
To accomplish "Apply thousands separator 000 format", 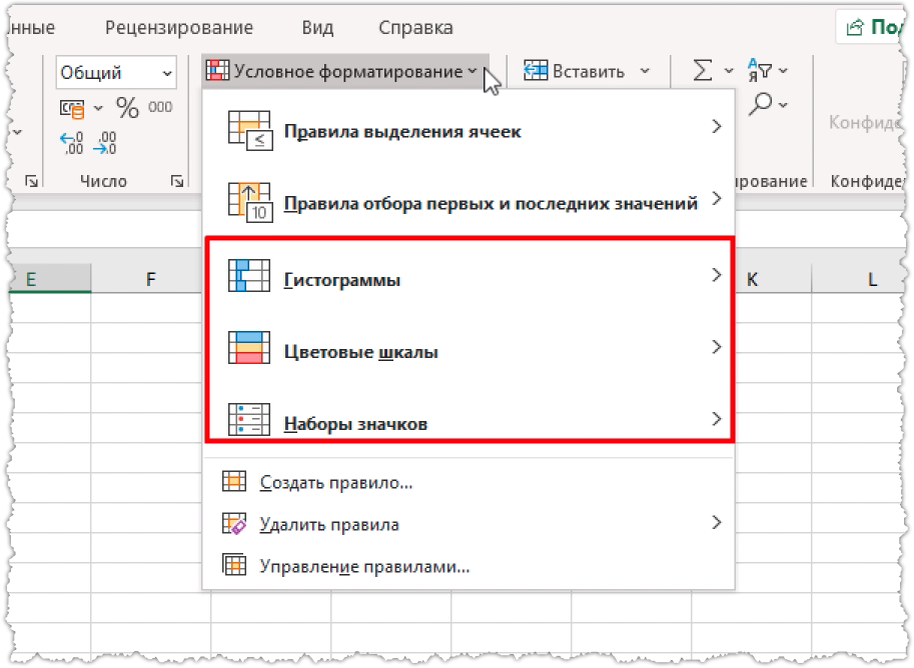I will pos(160,107).
